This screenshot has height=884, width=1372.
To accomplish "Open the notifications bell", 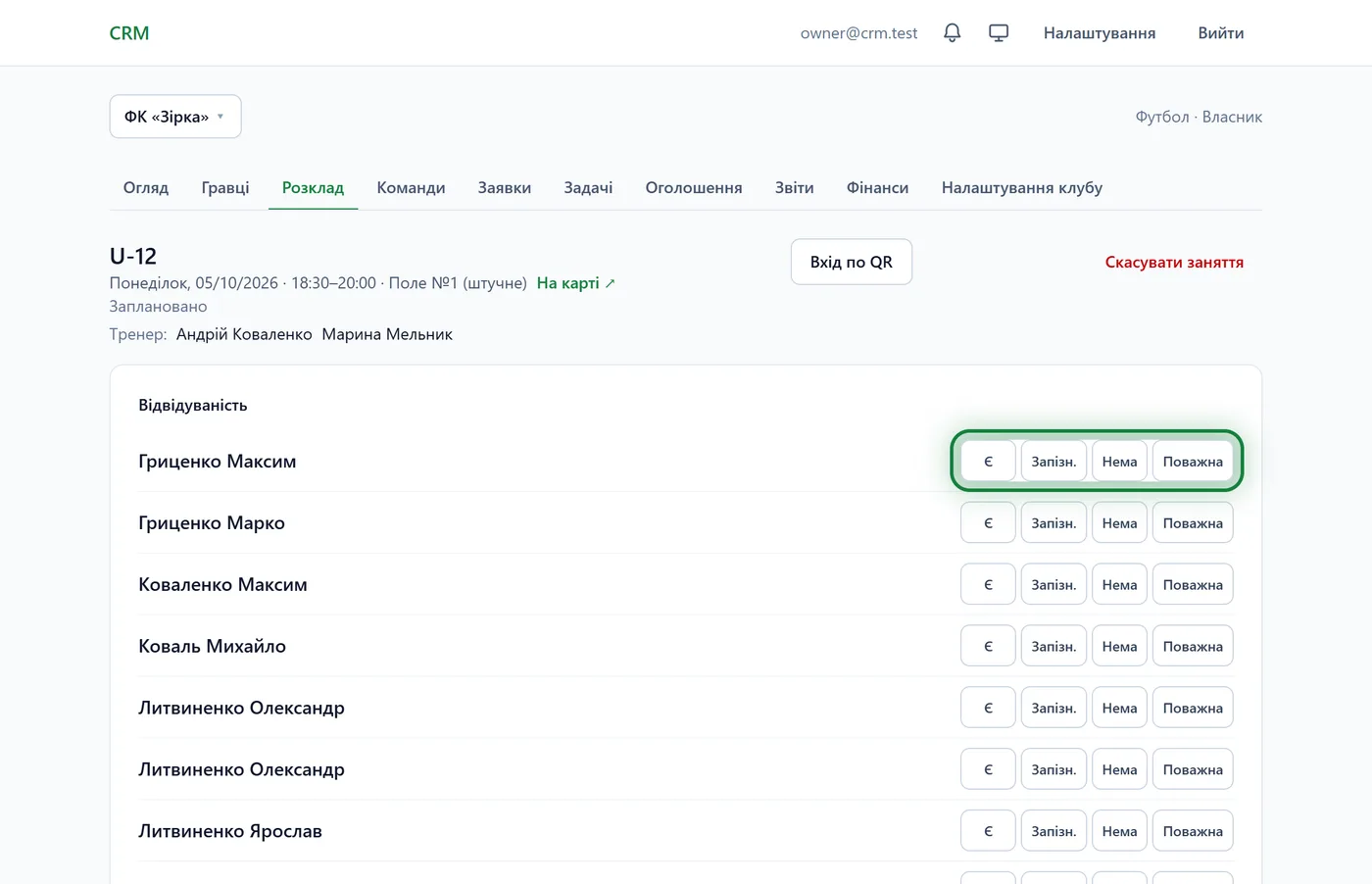I will (952, 33).
